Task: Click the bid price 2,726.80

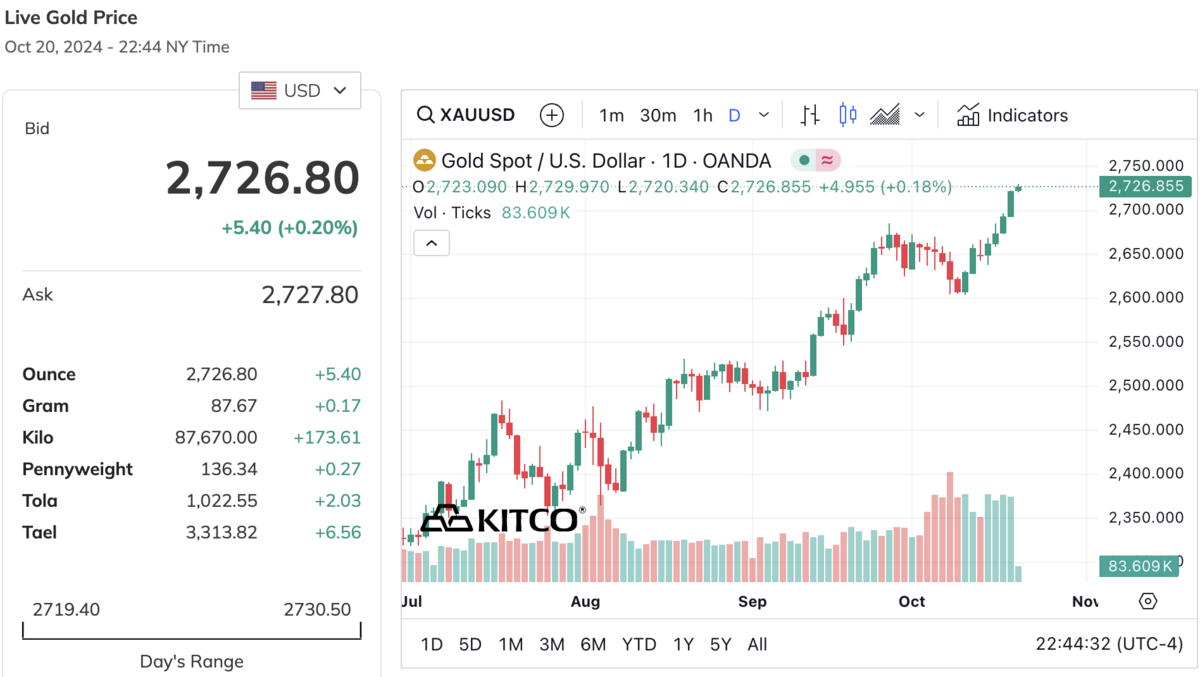Action: tap(262, 178)
